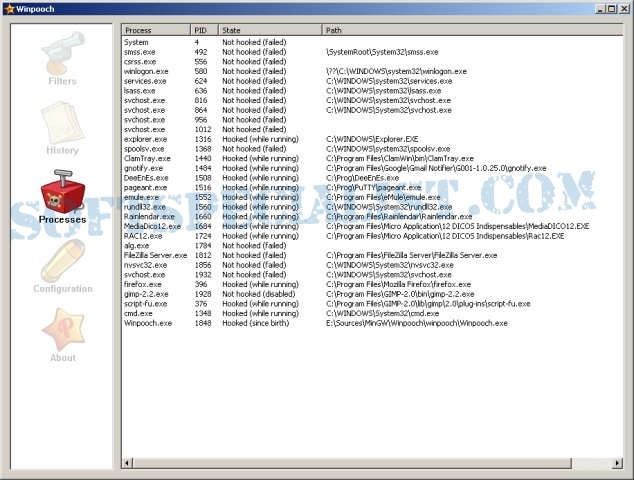
Task: Click the C:\WINDOWS\Explorer.EXE path
Action: point(372,139)
